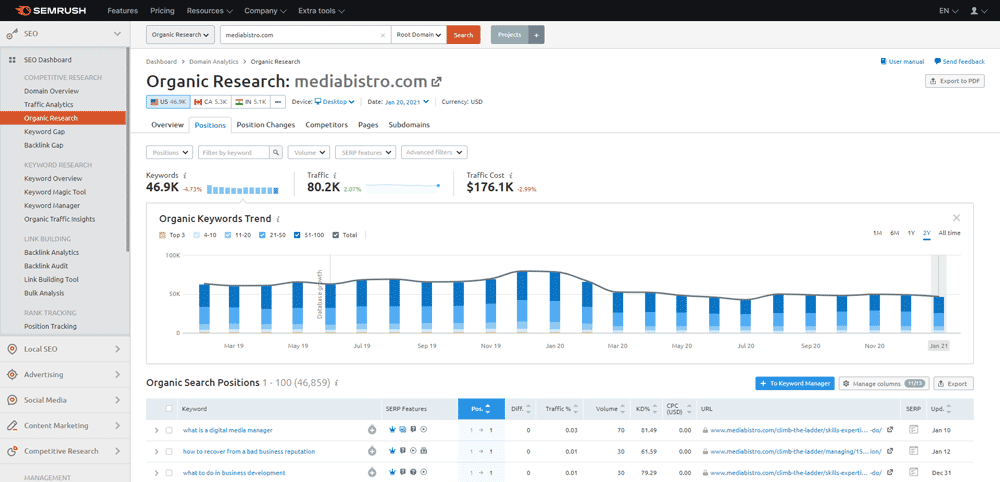Select All time chart range
Viewport: 1000px width, 482px height.
(x=949, y=233)
